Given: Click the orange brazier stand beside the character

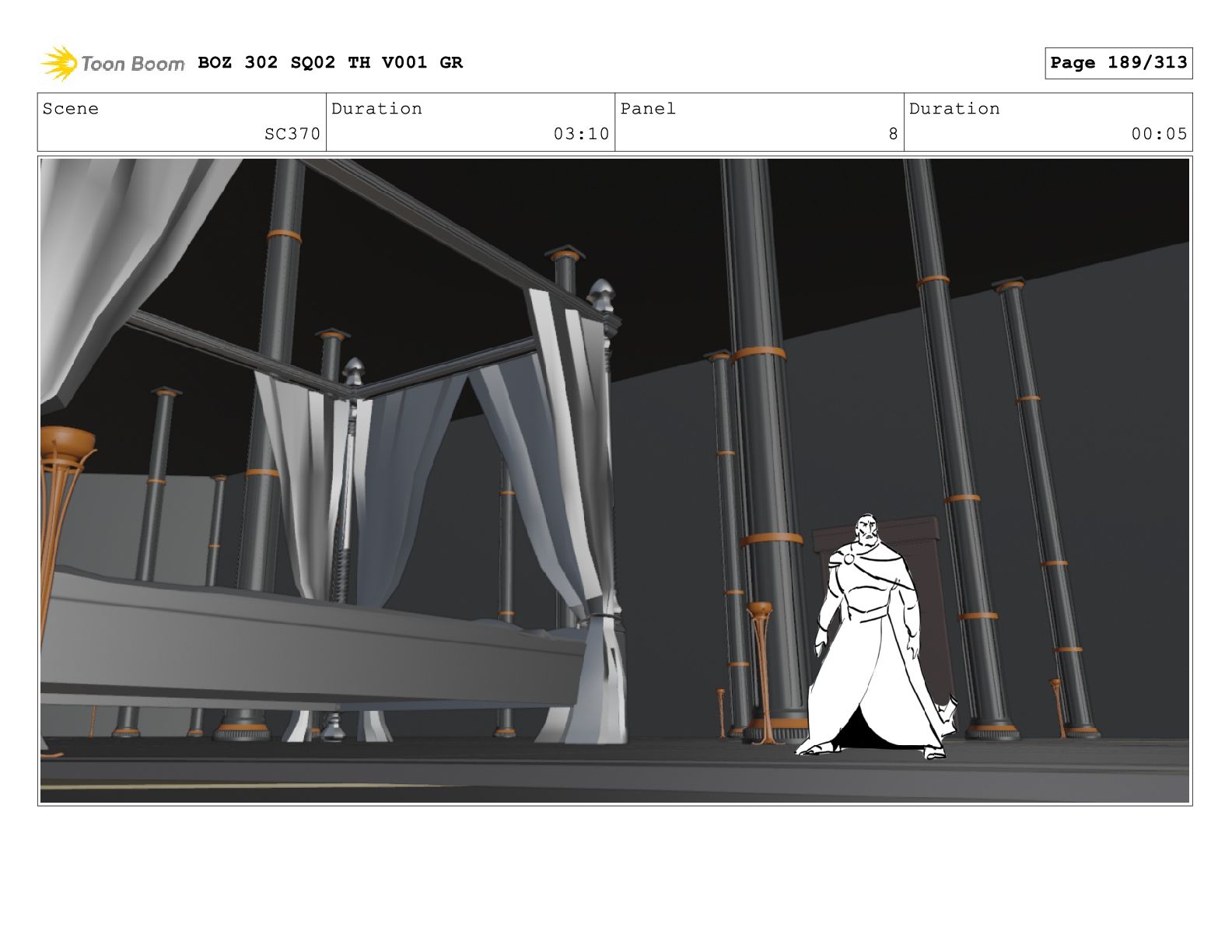Looking at the screenshot, I should point(760,669).
